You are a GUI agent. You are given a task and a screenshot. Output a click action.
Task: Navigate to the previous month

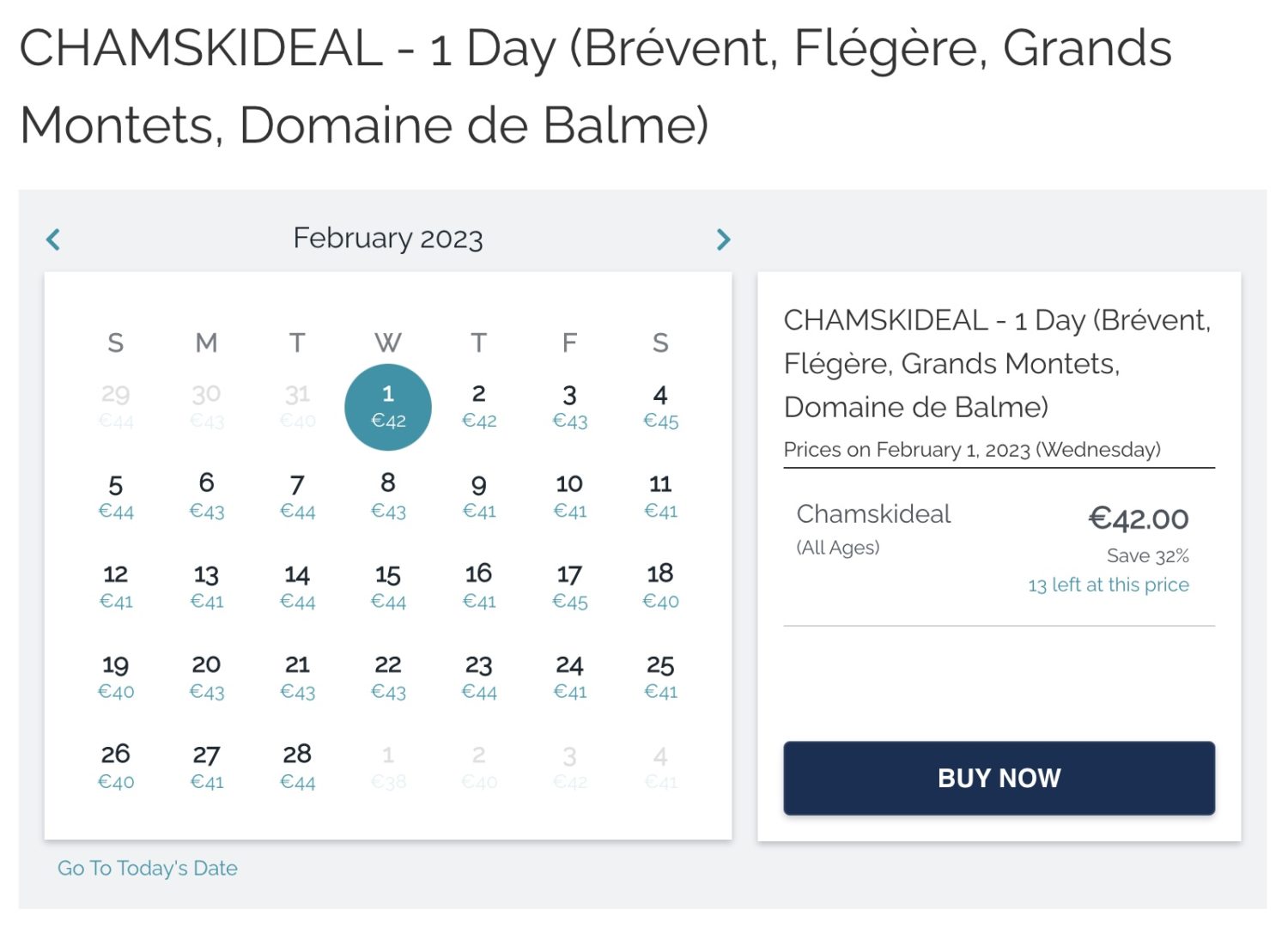[52, 239]
